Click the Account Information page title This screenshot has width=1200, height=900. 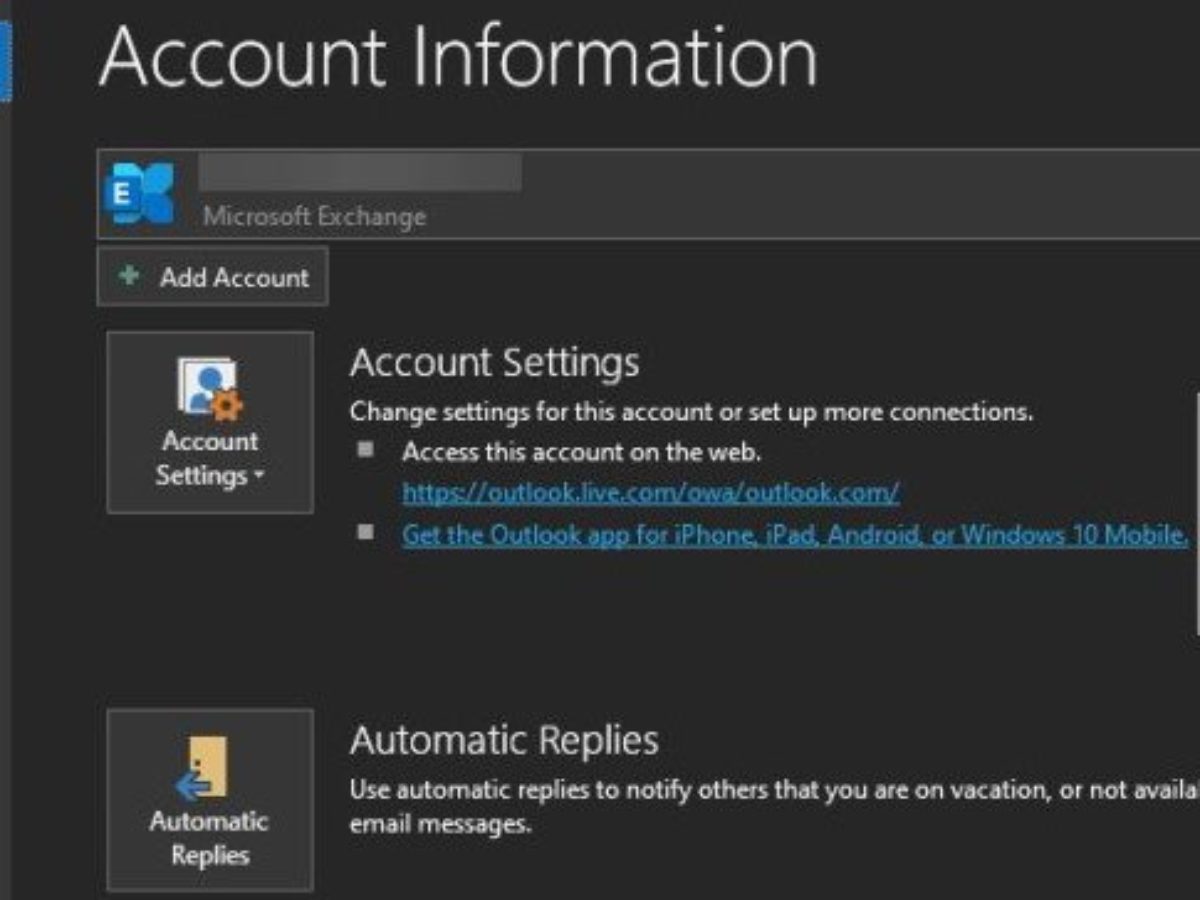point(458,58)
